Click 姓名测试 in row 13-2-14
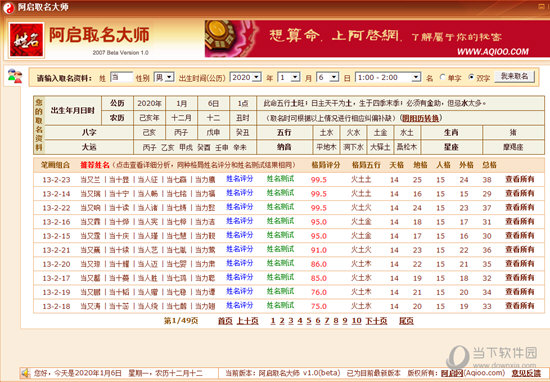 (x=280, y=193)
